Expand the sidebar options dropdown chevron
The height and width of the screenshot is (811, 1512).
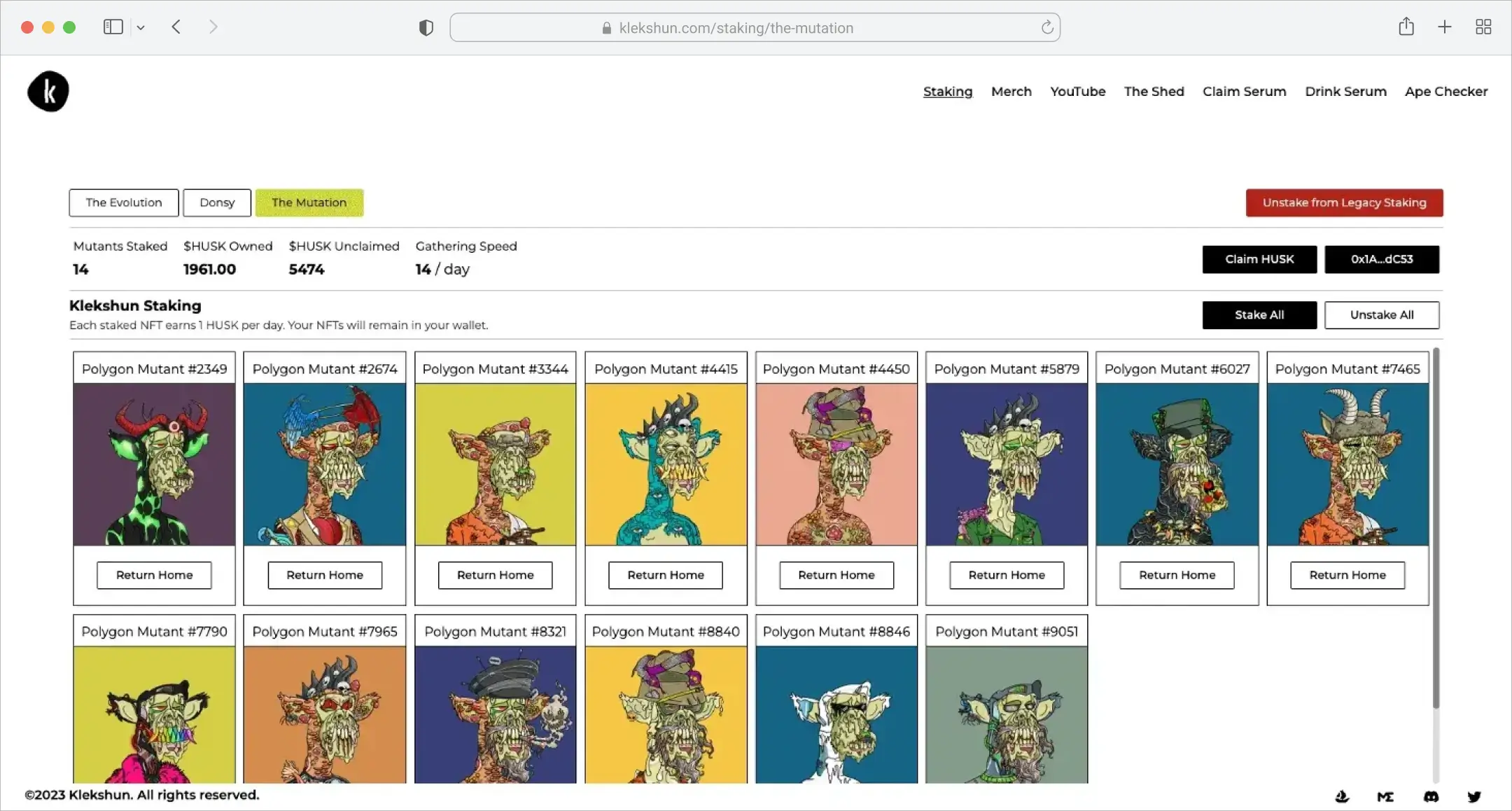pos(141,28)
